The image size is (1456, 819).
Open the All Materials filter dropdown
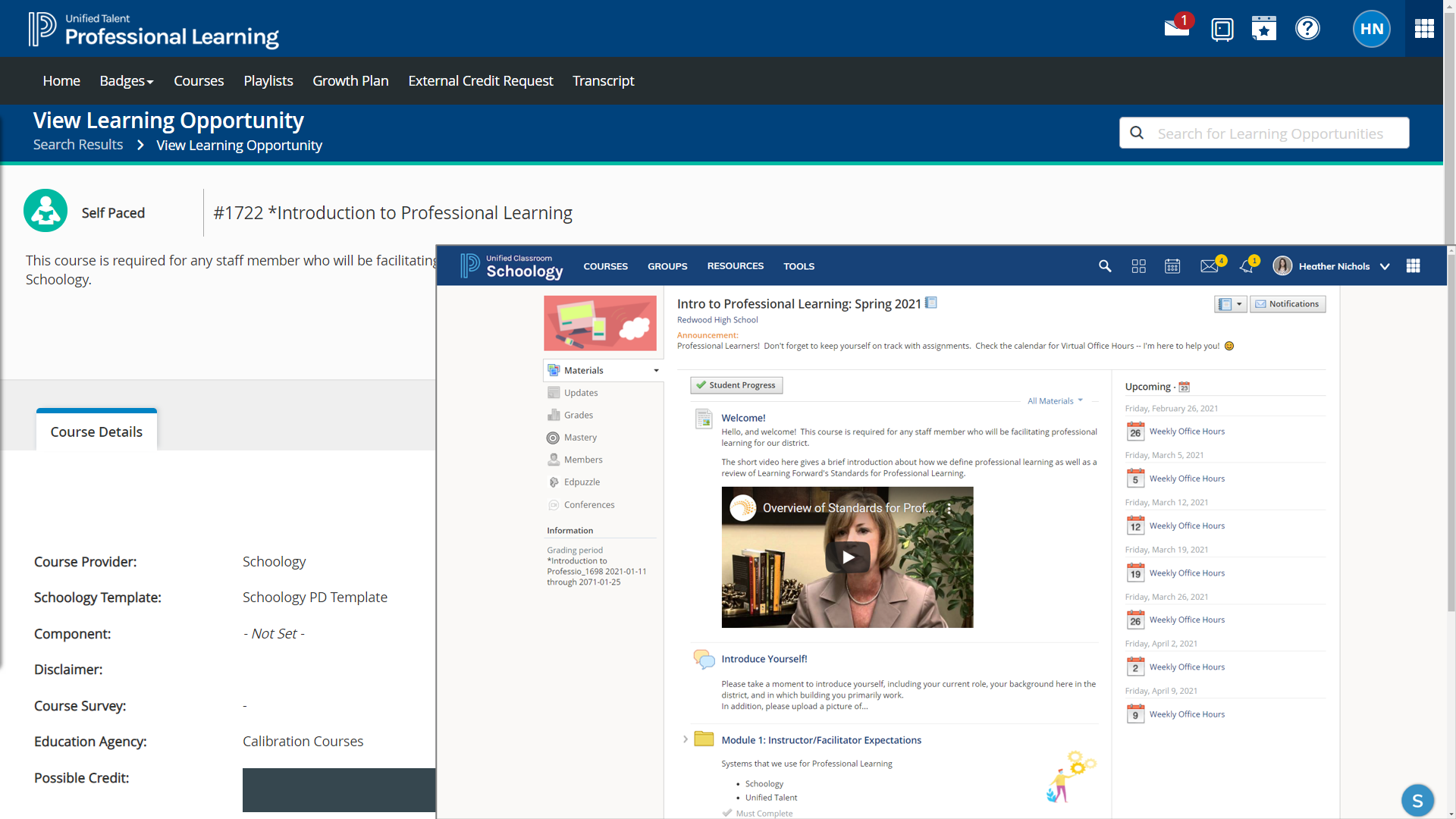point(1055,400)
